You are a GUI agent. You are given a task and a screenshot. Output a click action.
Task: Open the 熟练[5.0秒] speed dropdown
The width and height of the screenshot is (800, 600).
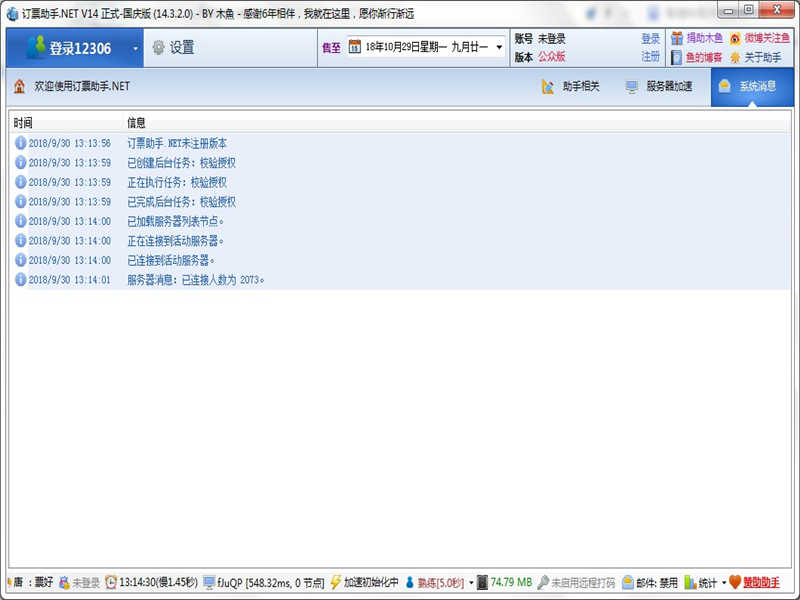click(x=470, y=582)
